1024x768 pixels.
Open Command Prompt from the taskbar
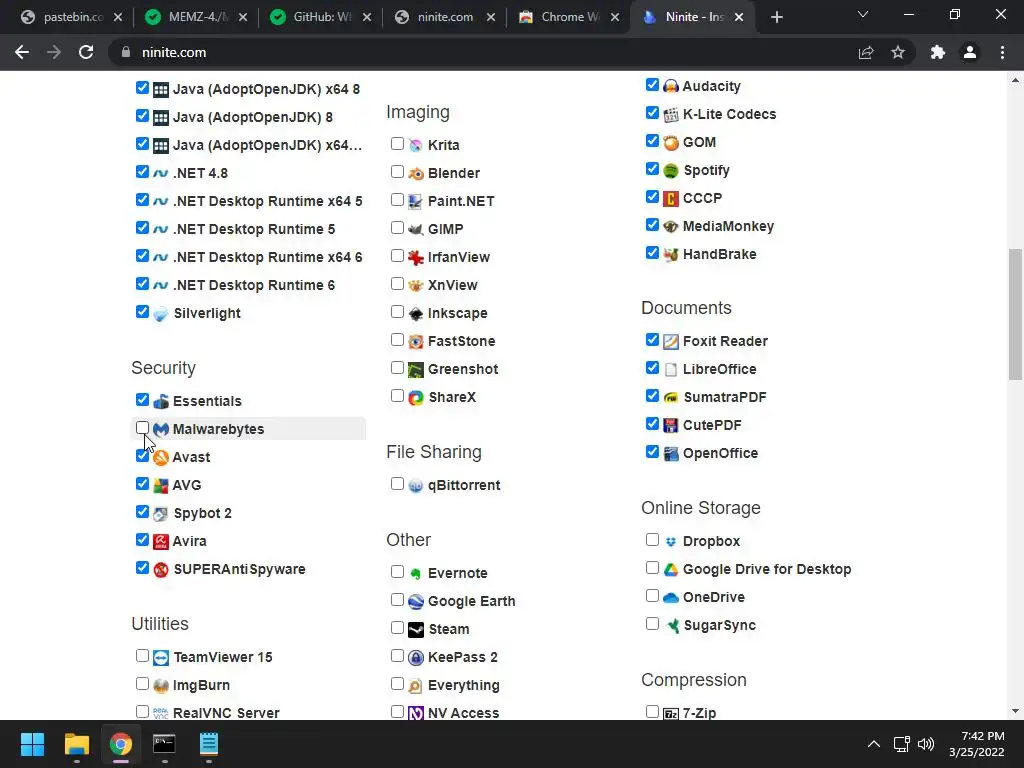(164, 744)
